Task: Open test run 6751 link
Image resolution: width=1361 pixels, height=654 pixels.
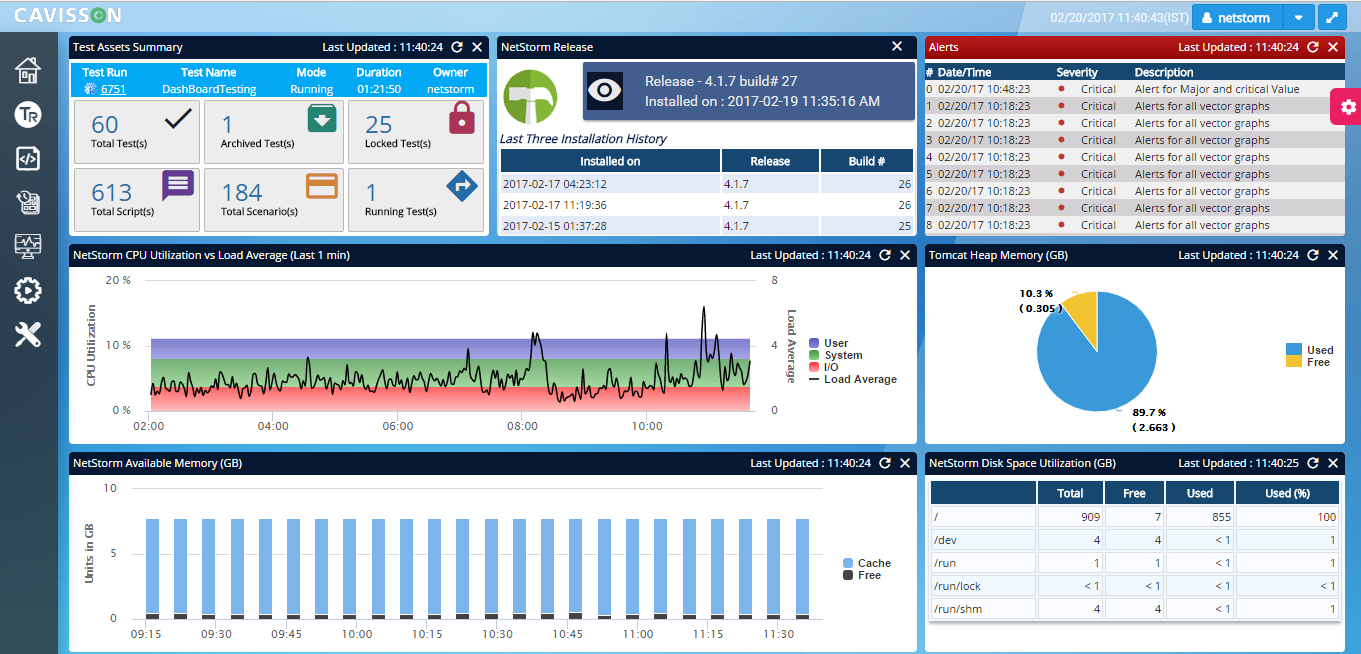Action: click(x=113, y=89)
